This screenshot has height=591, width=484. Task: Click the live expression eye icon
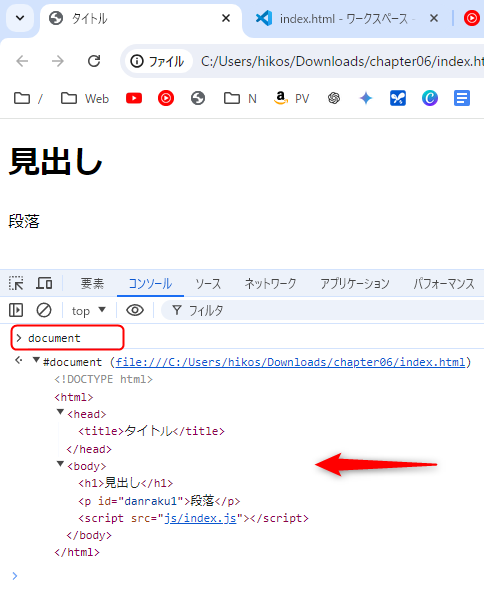135,310
